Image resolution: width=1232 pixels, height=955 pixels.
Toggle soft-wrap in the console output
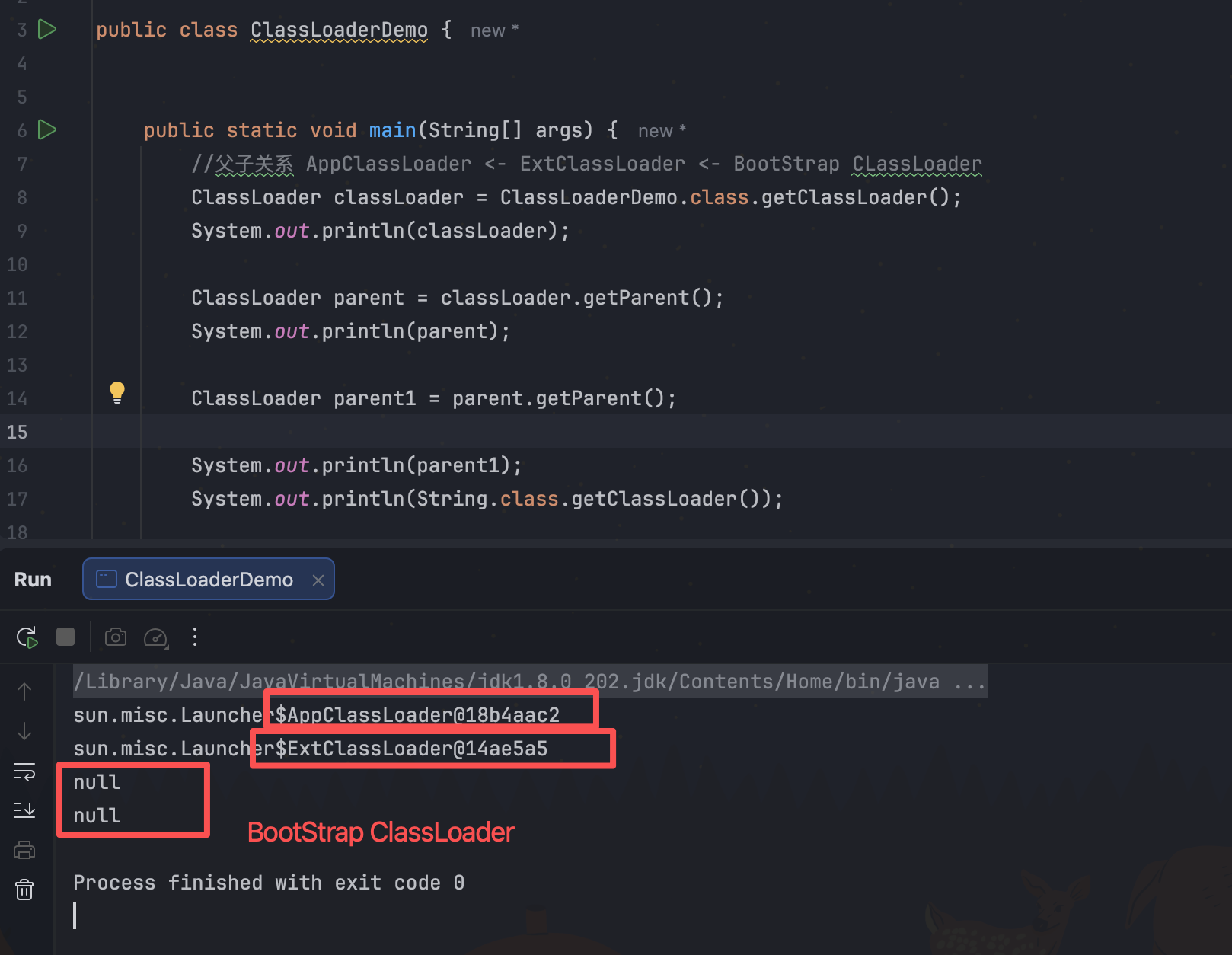pos(24,771)
